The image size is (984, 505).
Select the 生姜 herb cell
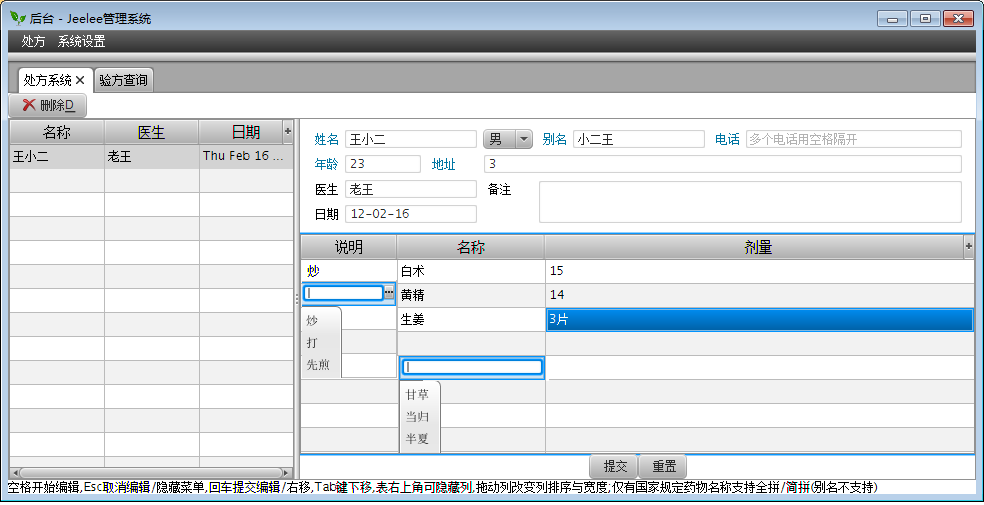pos(471,319)
